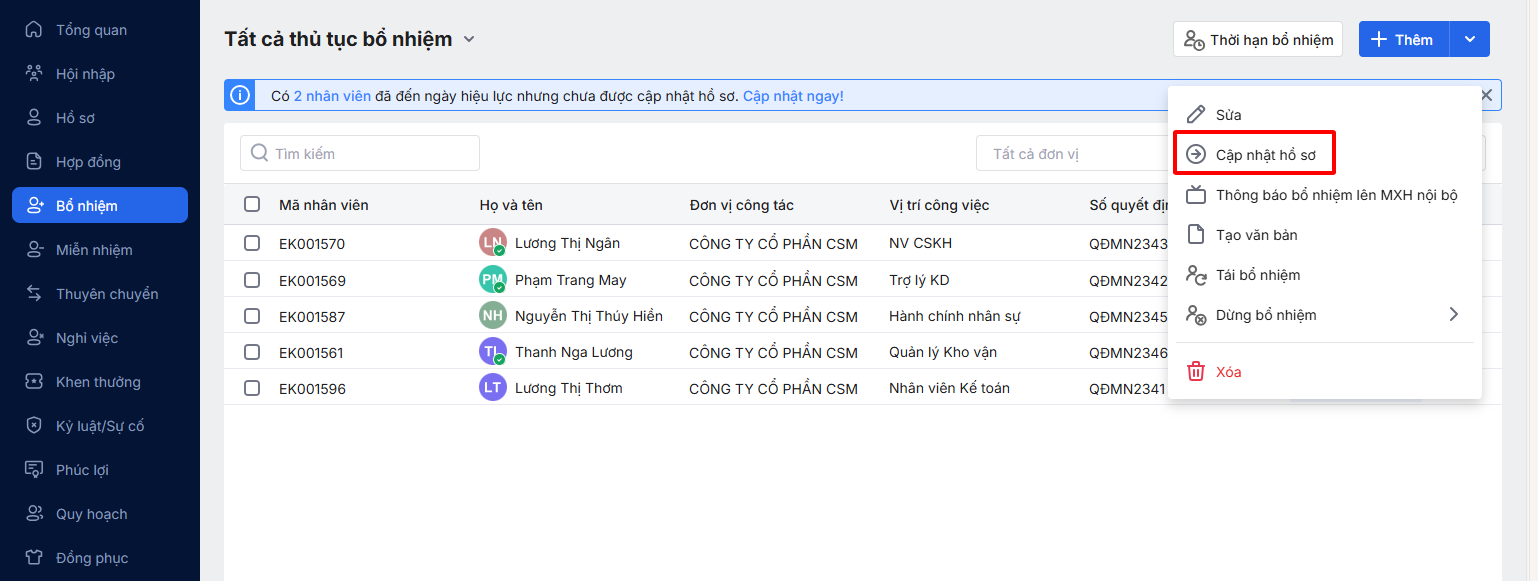Choose Cập nhật hồ sơ from menu
Screen dimensions: 1538x581
point(1265,155)
